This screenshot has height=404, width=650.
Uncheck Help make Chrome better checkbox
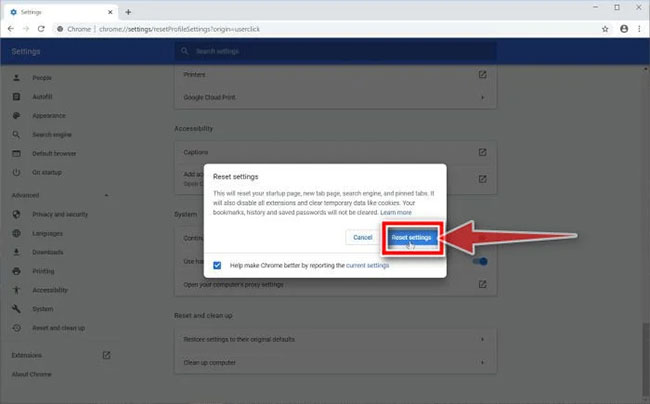coord(217,265)
